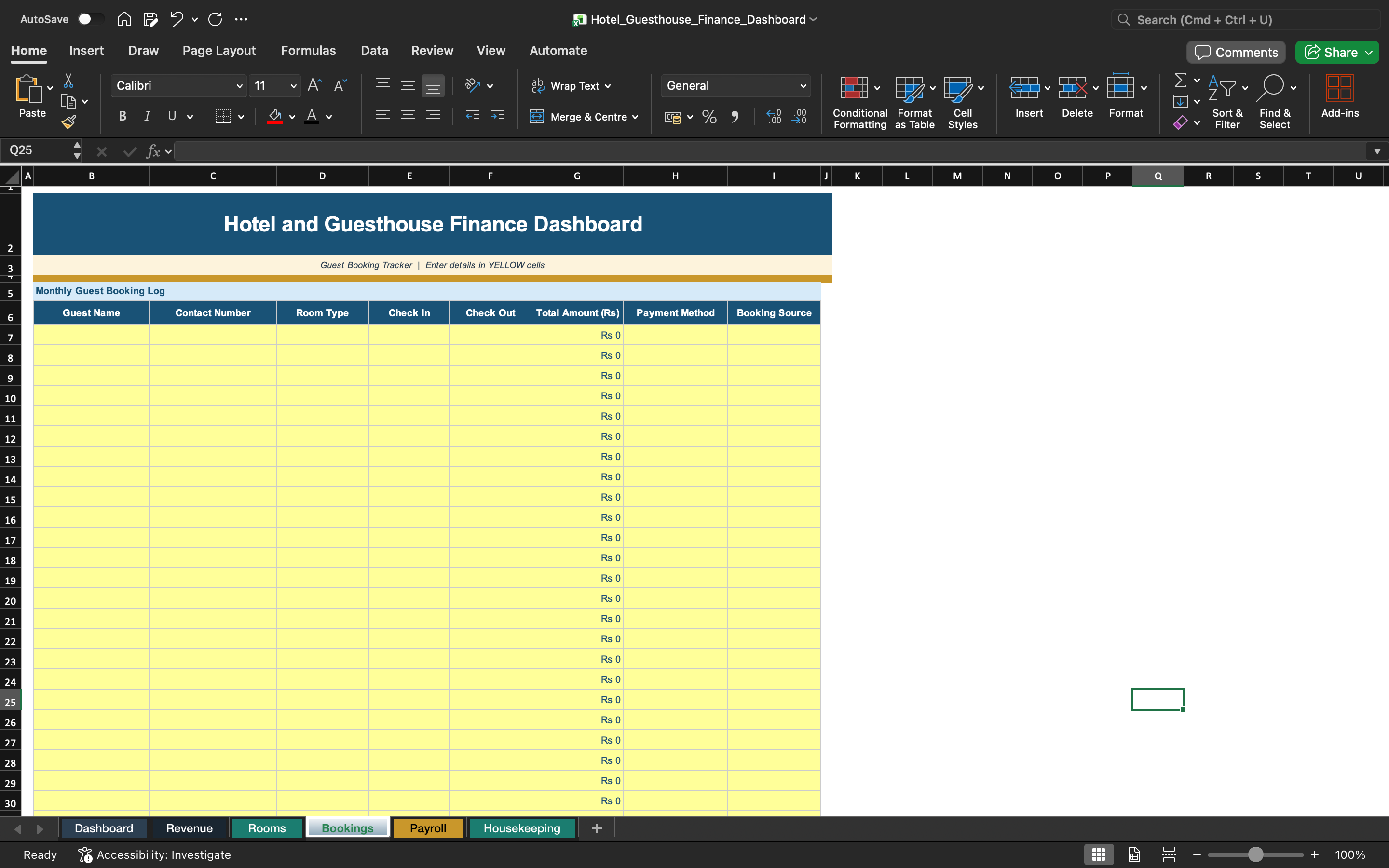Increase font size with larger A icon
Viewport: 1389px width, 868px height.
click(x=314, y=85)
